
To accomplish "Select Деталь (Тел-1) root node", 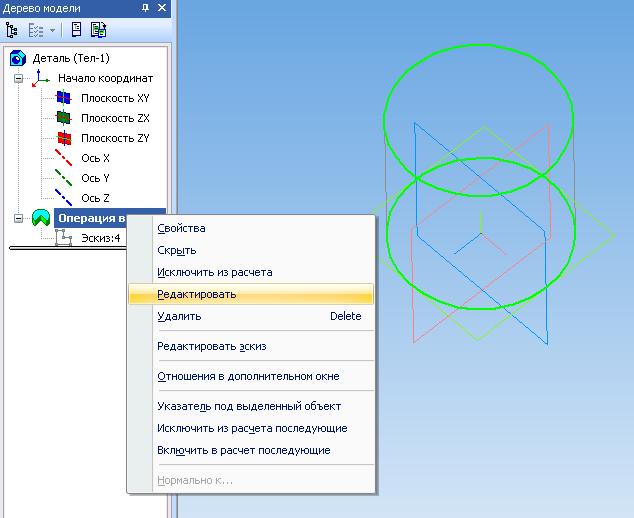I will click(x=71, y=58).
